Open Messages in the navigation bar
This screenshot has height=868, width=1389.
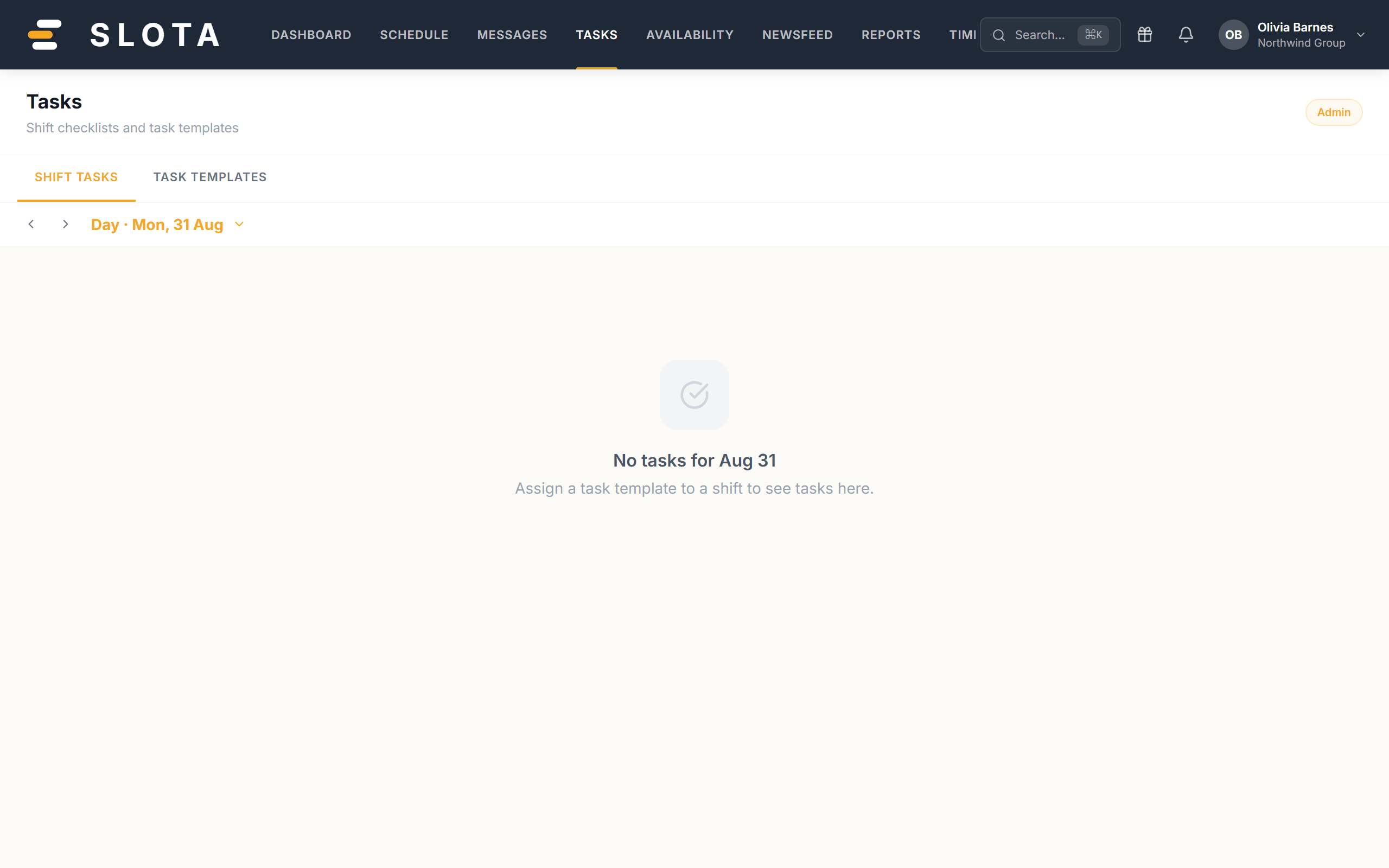(512, 35)
